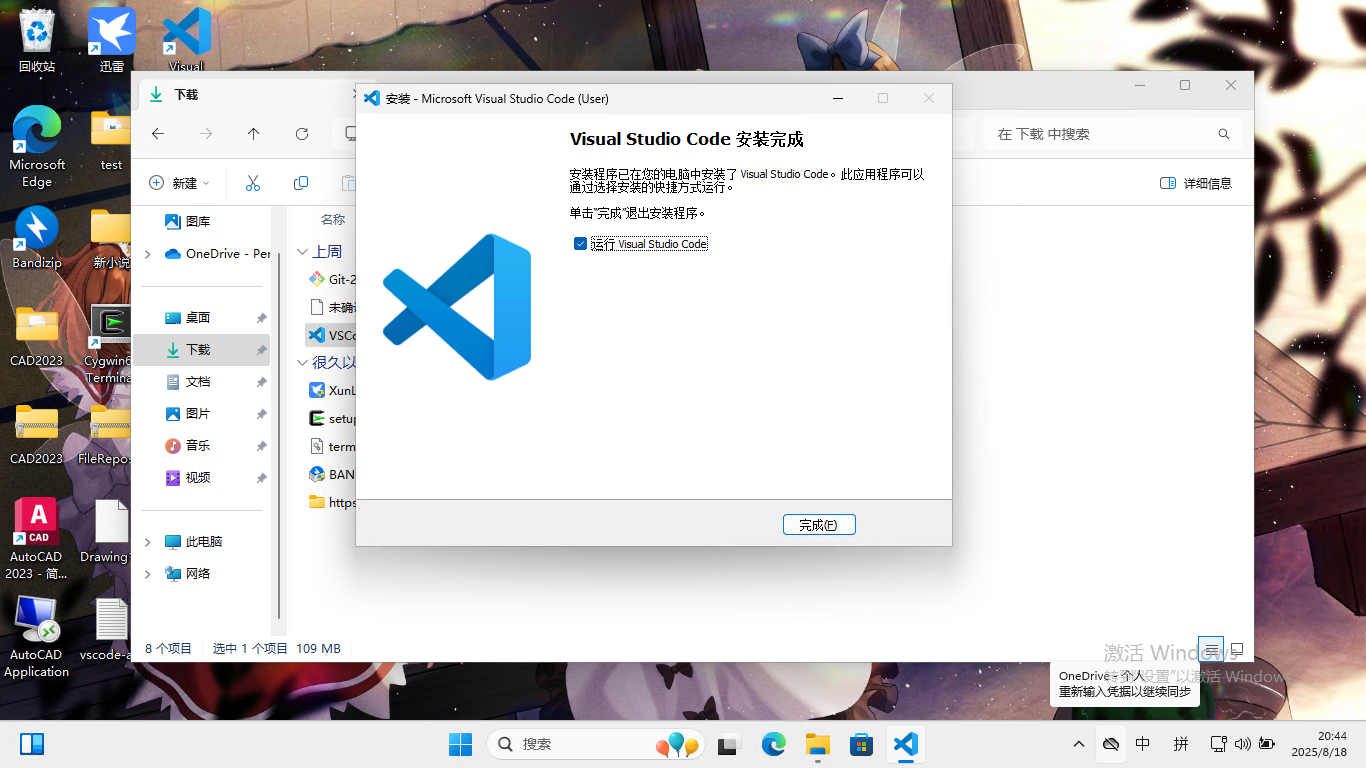1366x768 pixels.
Task: Click the copy icon in toolbar
Action: [x=301, y=183]
